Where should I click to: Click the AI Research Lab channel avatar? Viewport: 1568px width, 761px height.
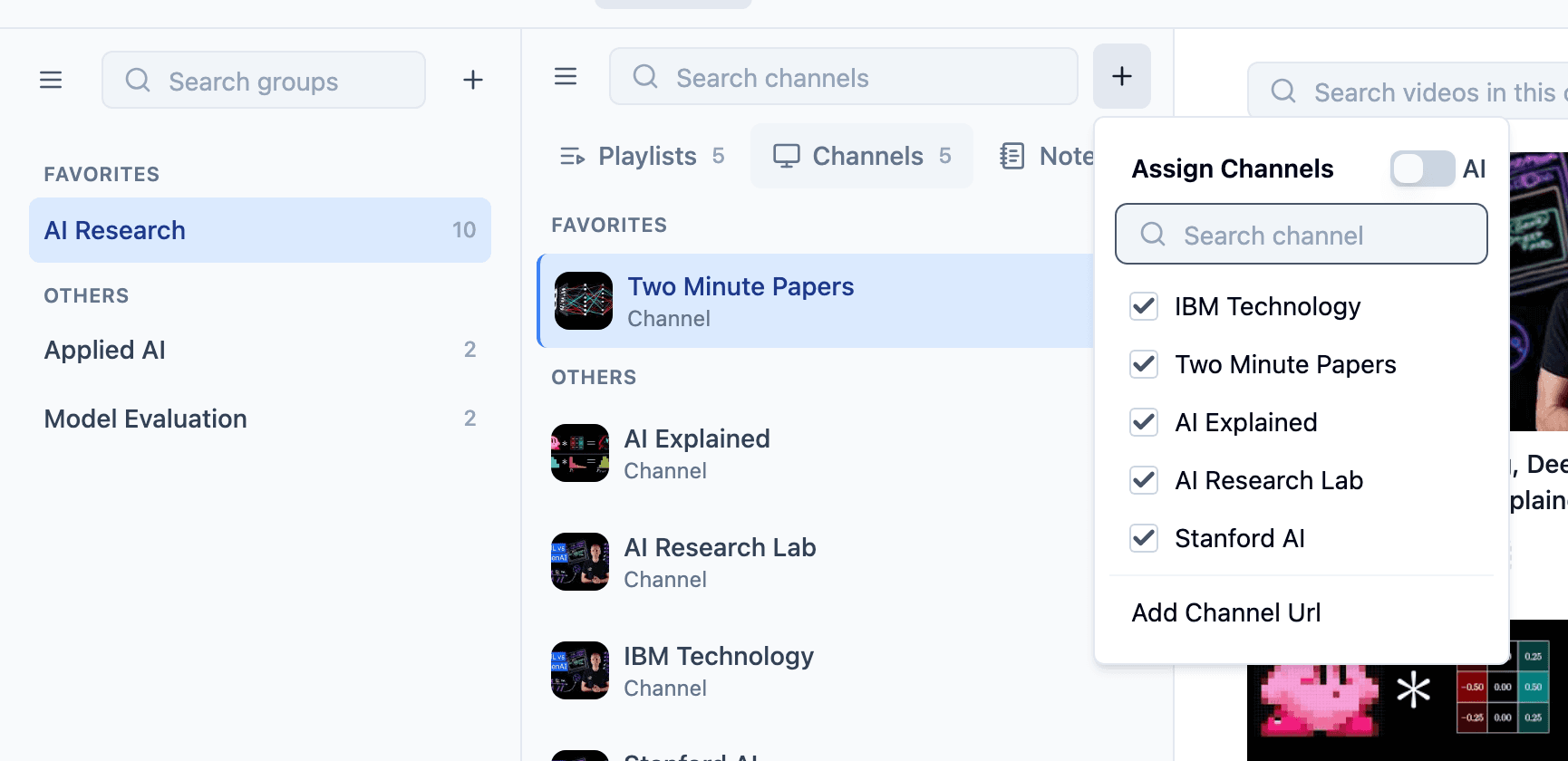pos(580,562)
